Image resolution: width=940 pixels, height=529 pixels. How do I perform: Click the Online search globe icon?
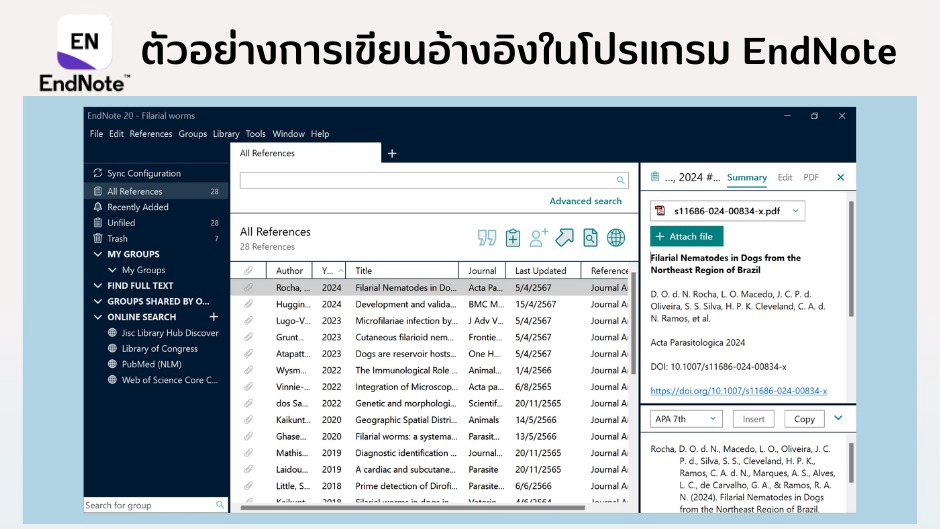(x=616, y=238)
